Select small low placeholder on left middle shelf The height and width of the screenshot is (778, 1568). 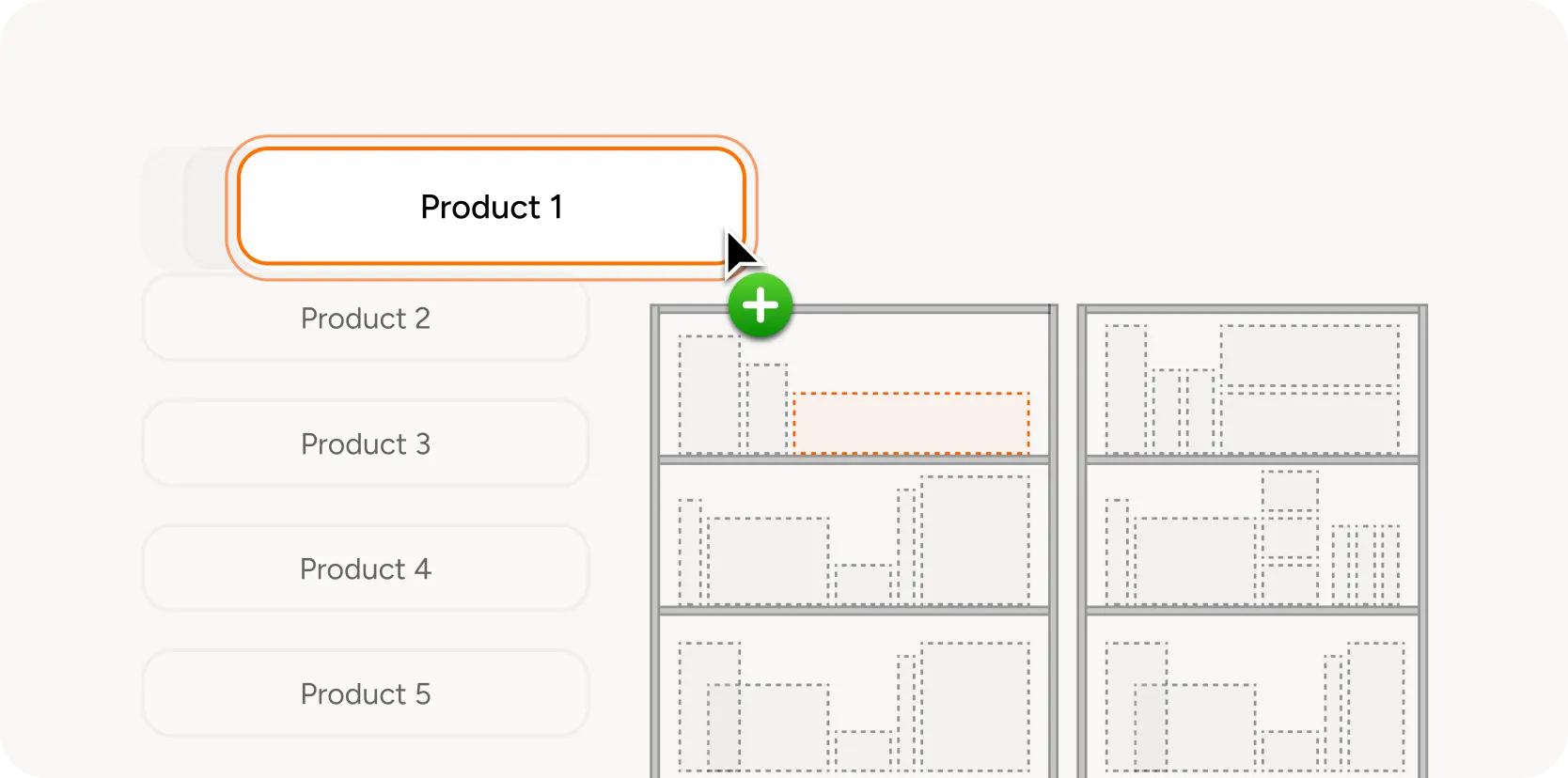pos(863,584)
